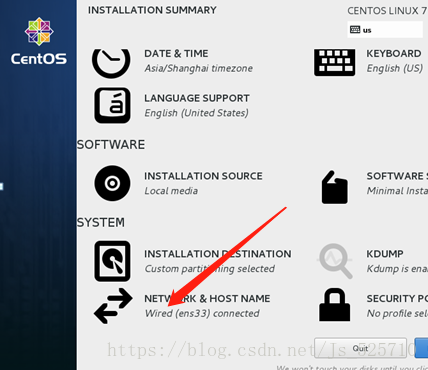Click 'Minimal Insta' software text
Image resolution: width=428 pixels, height=370 pixels.
pos(397,191)
